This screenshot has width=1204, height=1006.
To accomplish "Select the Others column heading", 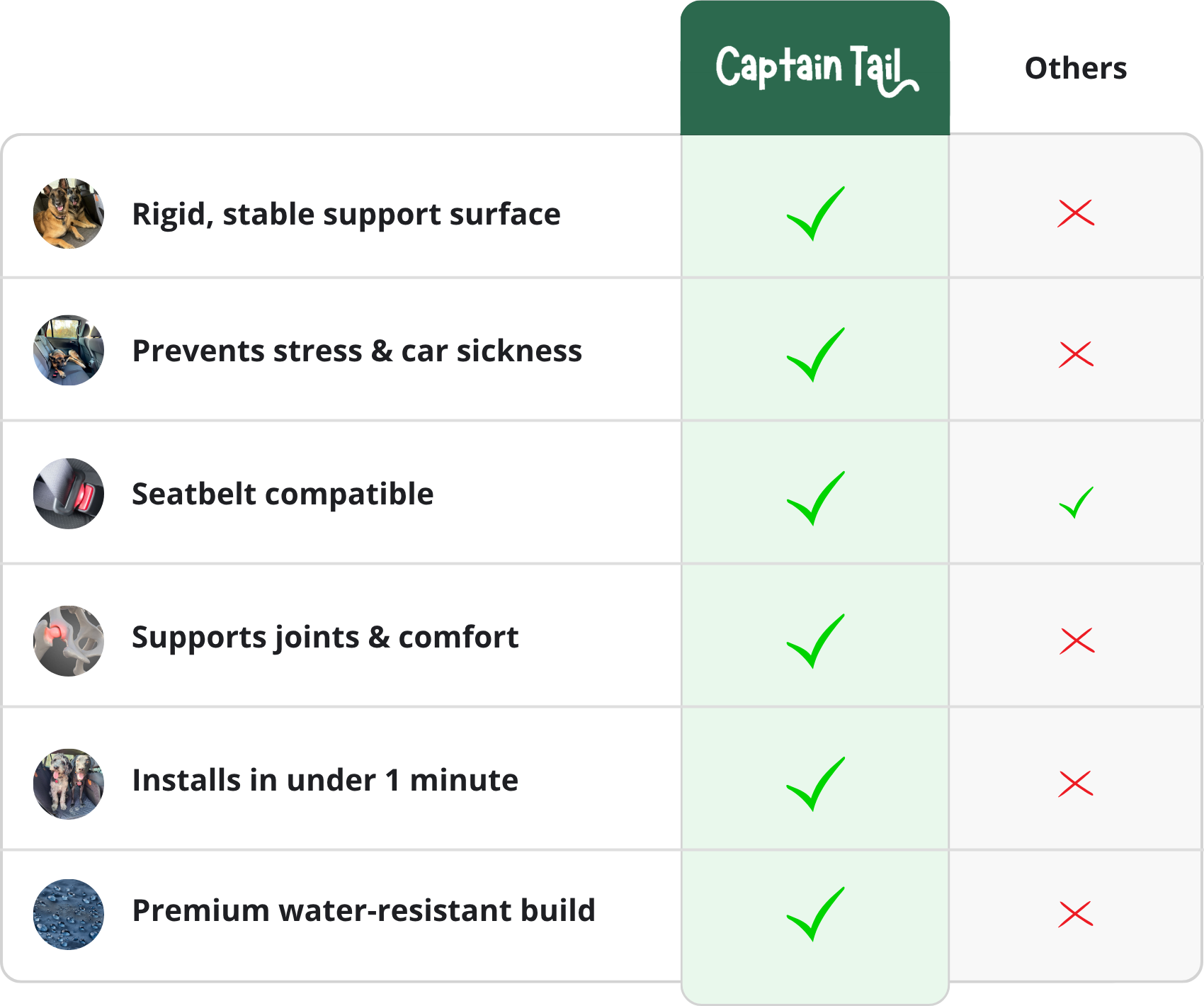I will click(x=1075, y=69).
